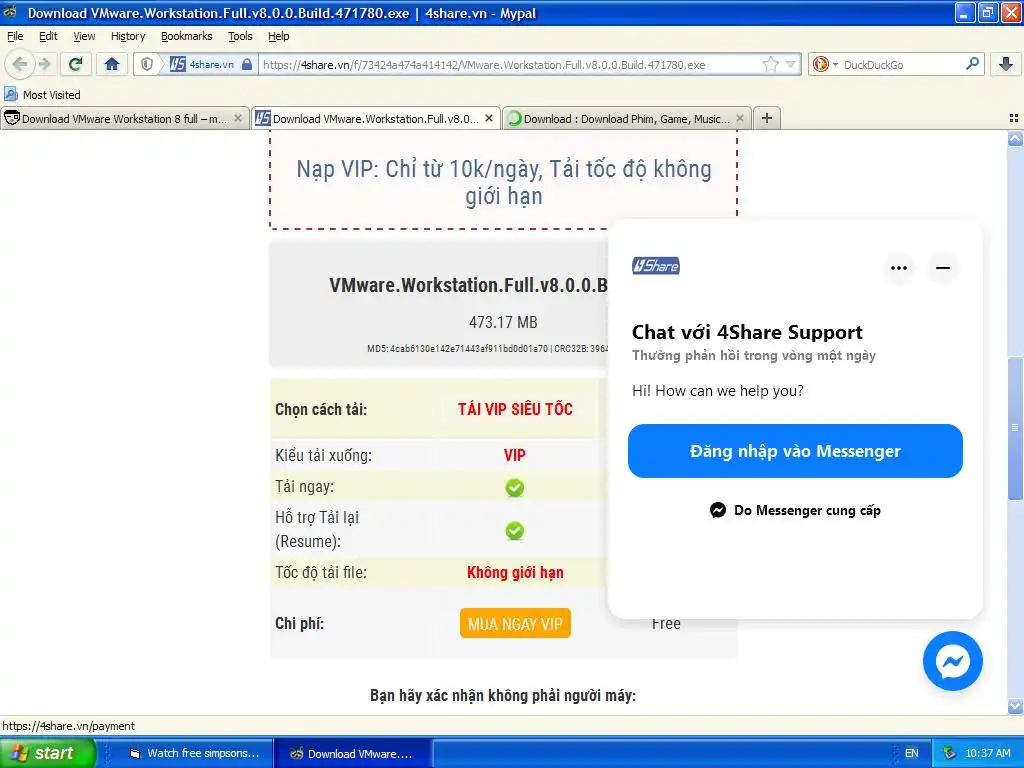This screenshot has width=1024, height=768.
Task: List all tabs button
Action: (1014, 118)
